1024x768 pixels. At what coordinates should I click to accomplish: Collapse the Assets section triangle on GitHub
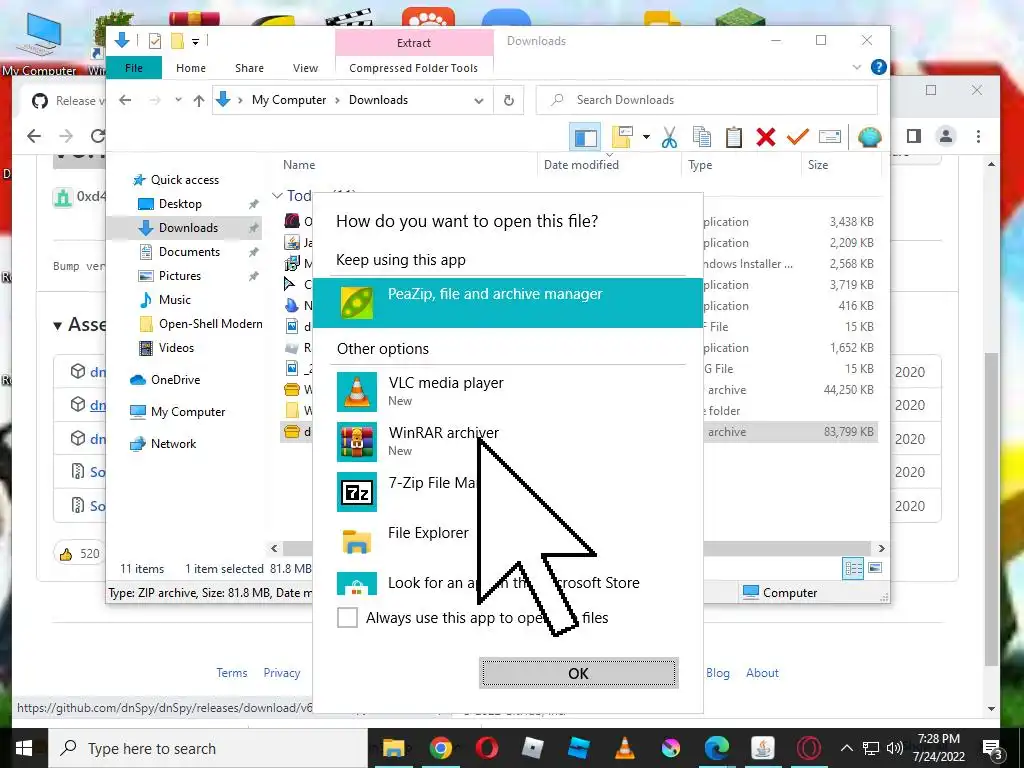[x=57, y=325]
